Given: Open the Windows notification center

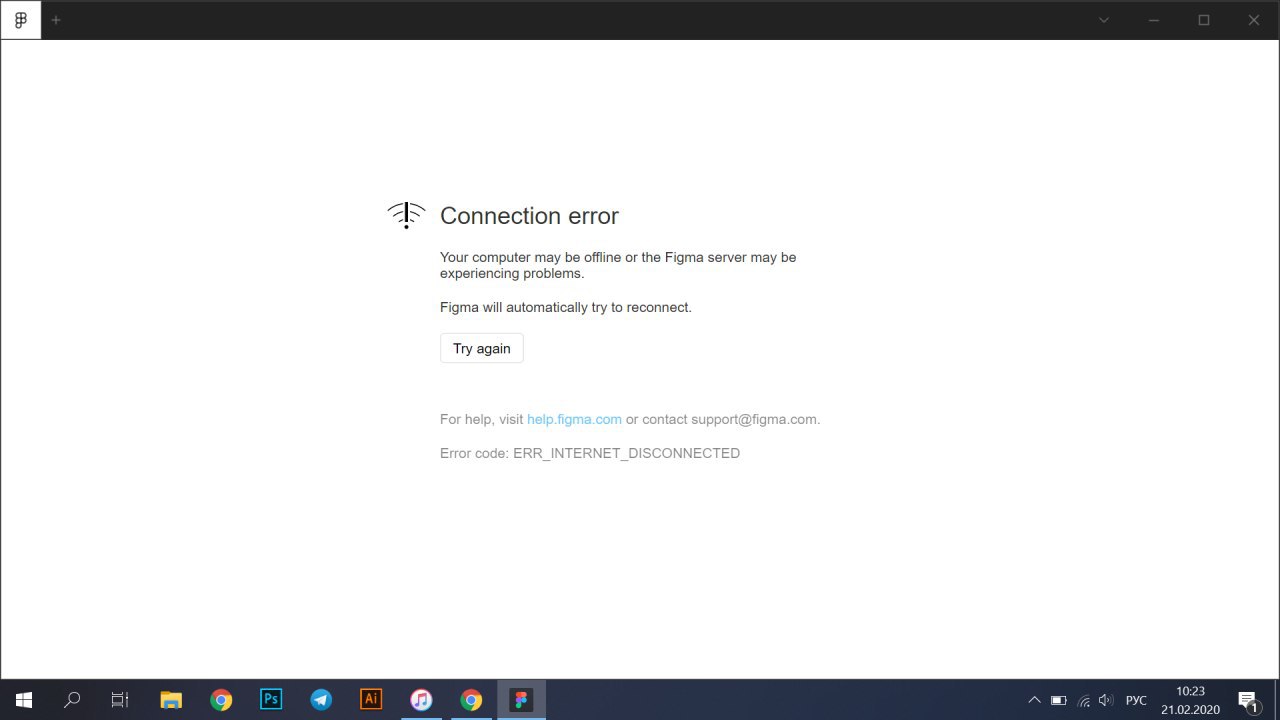Looking at the screenshot, I should pos(1248,700).
